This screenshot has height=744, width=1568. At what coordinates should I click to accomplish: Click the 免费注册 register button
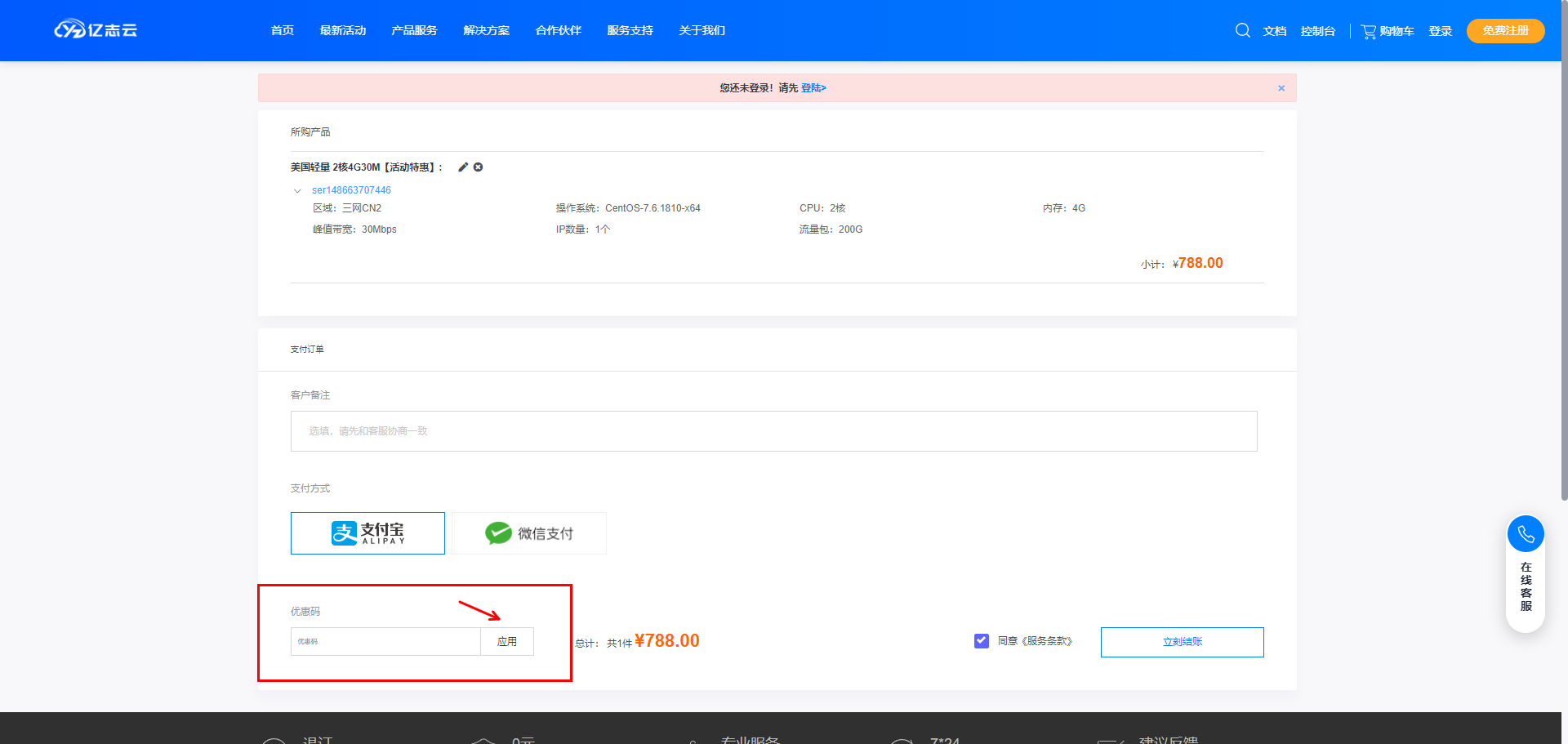(1505, 31)
